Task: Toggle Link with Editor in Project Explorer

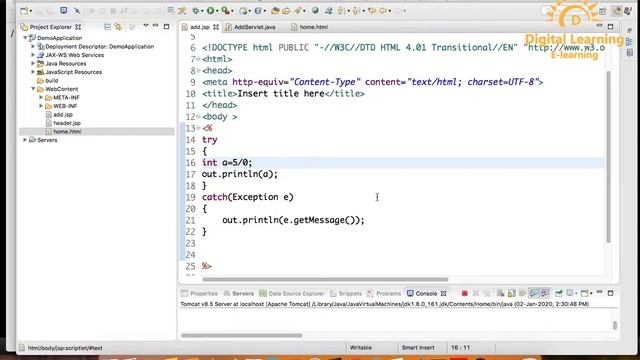Action: pos(118,27)
